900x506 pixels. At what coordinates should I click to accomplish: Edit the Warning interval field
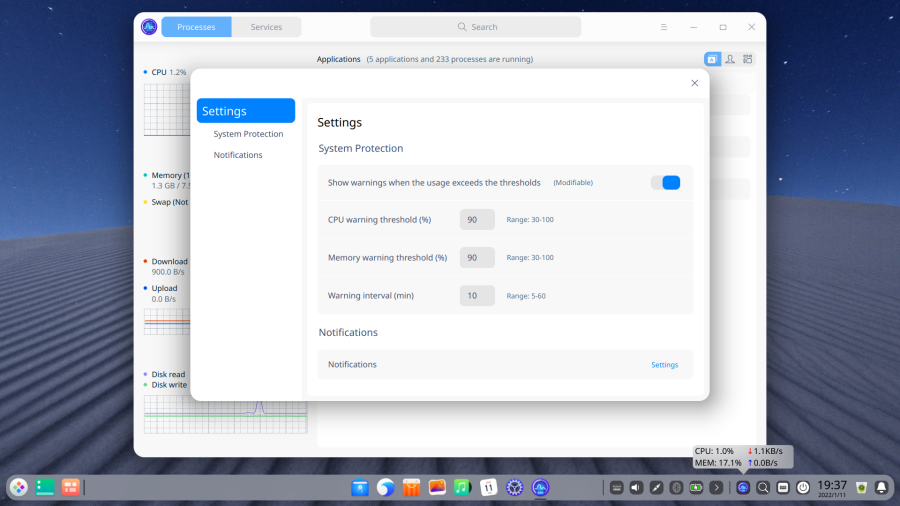(x=477, y=295)
